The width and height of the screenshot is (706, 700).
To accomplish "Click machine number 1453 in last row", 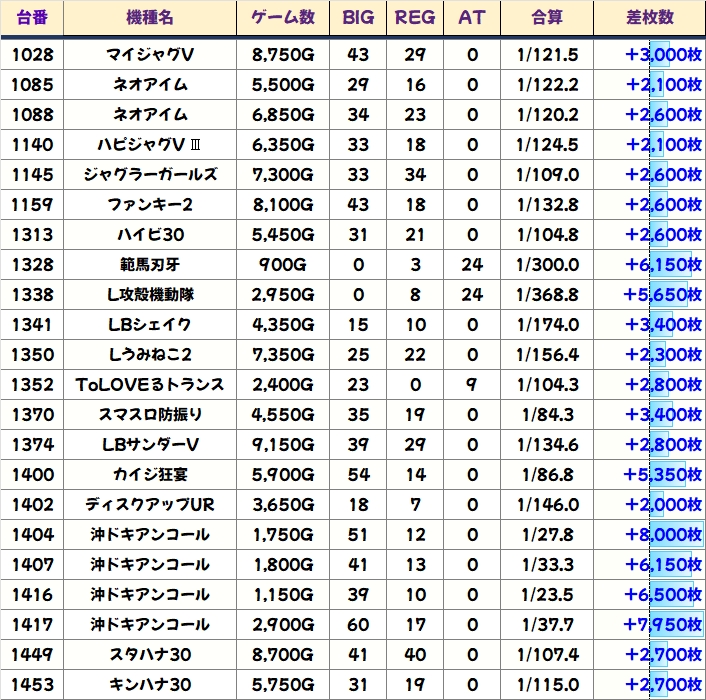I will click(x=32, y=685).
